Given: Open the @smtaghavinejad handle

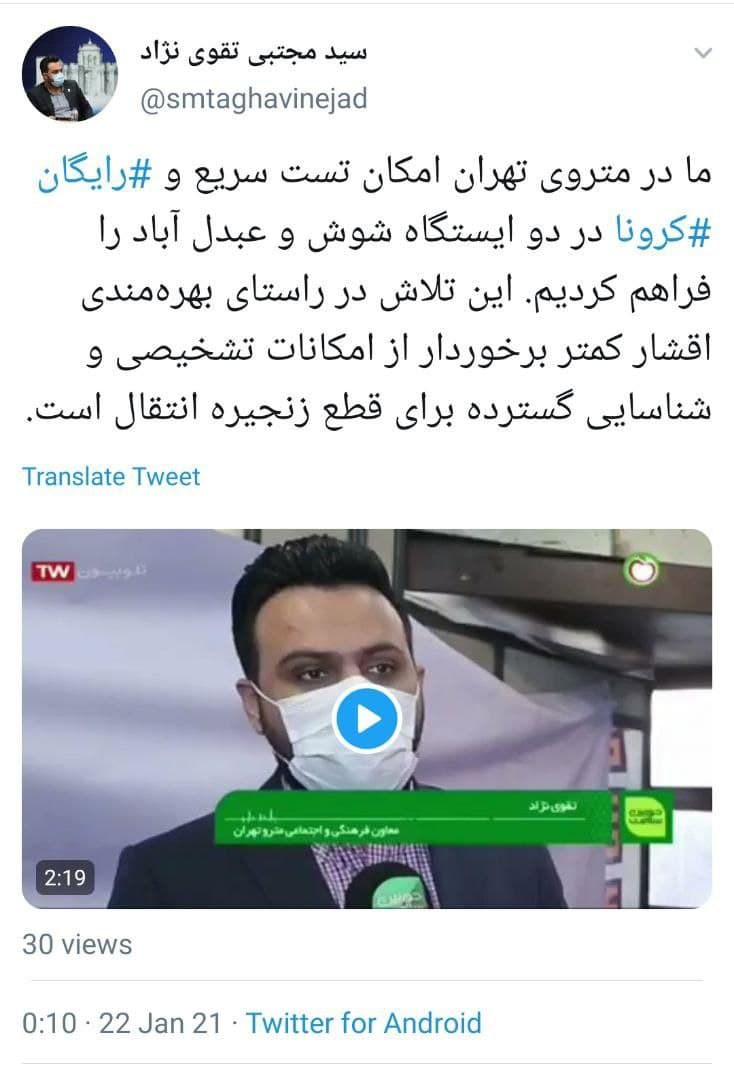Looking at the screenshot, I should point(254,98).
